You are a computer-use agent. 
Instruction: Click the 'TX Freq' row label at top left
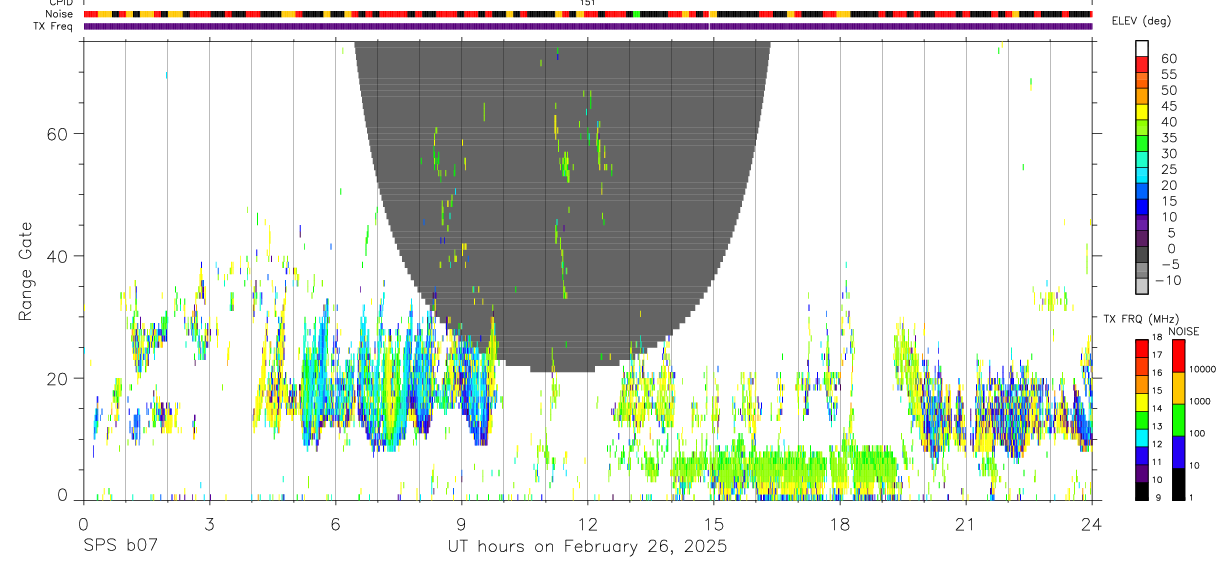[x=54, y=26]
